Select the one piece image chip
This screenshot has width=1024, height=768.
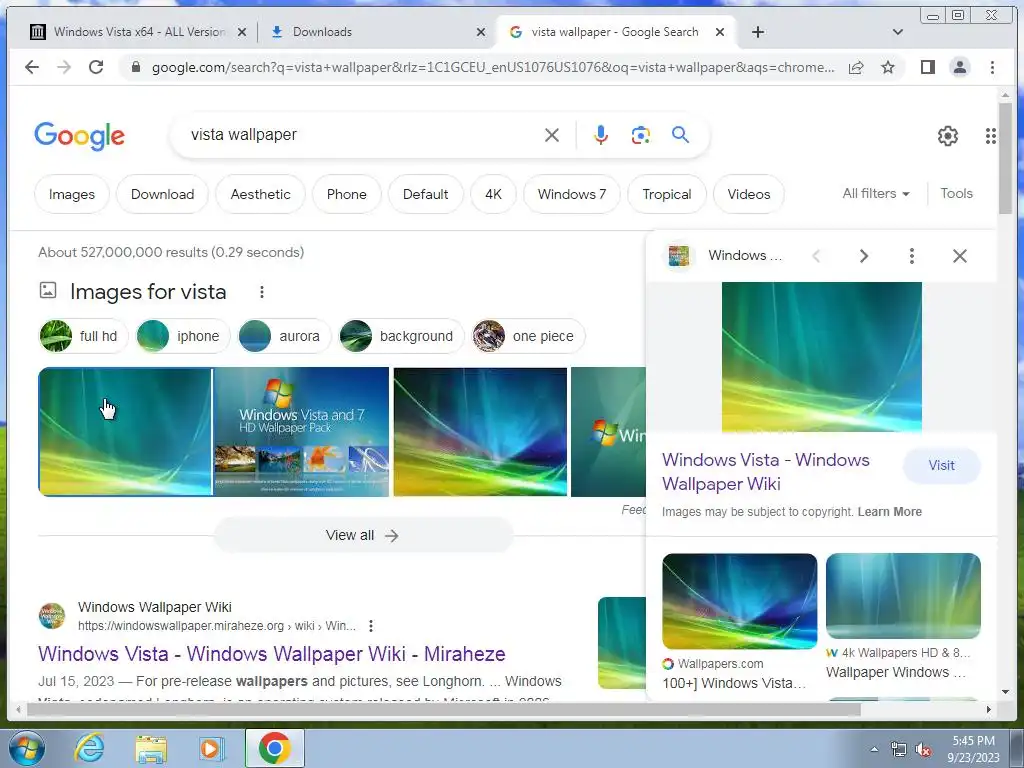(528, 336)
